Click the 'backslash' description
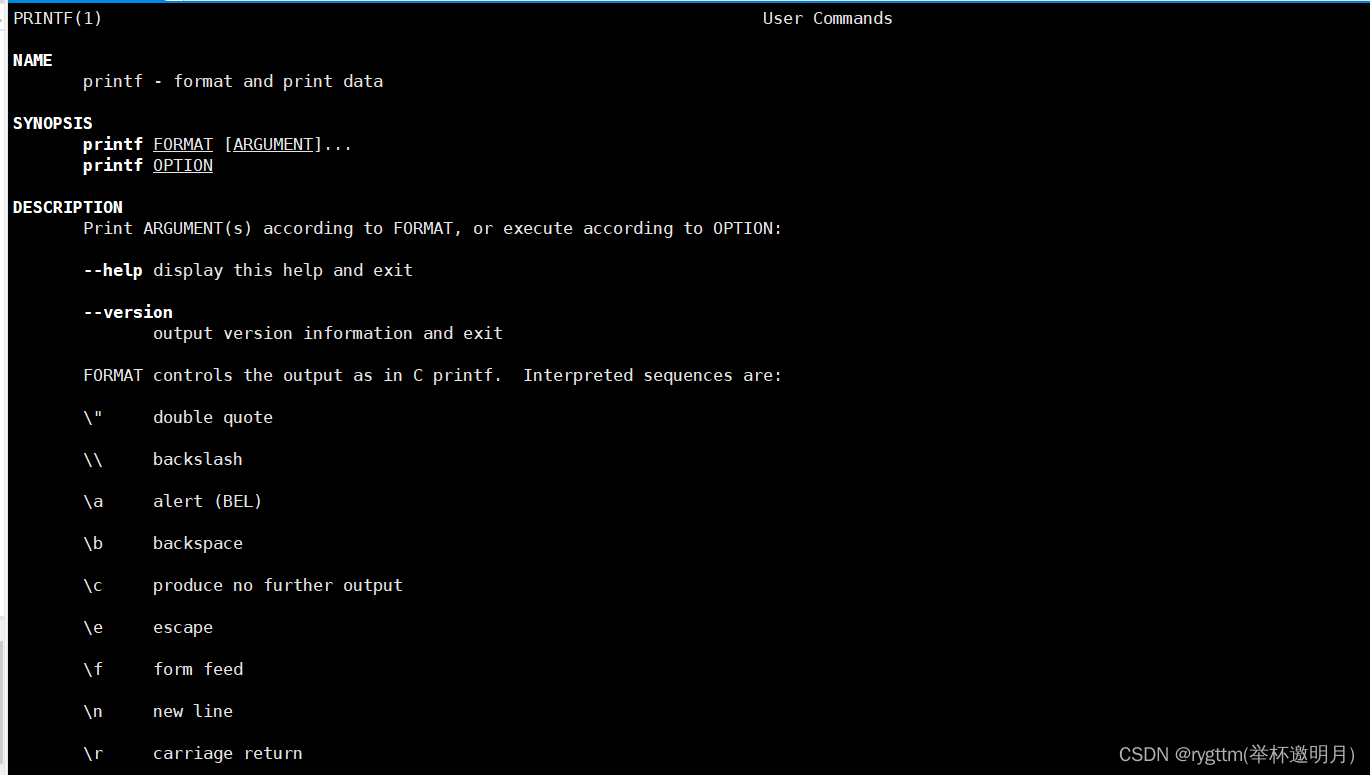 point(198,459)
